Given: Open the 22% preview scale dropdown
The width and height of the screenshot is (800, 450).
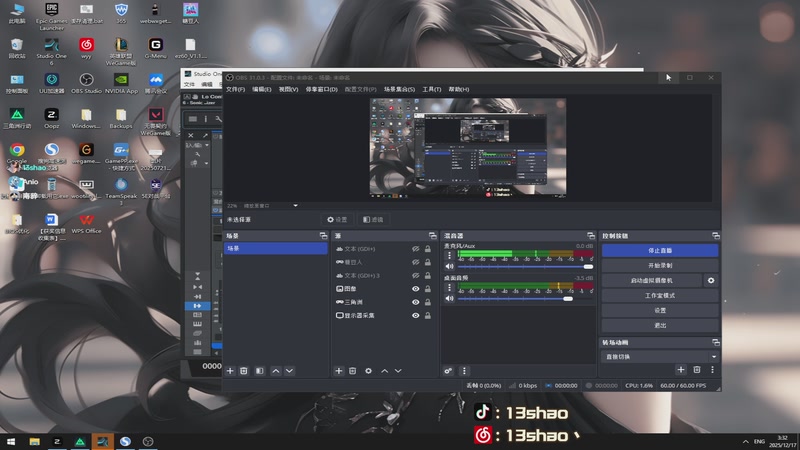Looking at the screenshot, I should click(295, 206).
